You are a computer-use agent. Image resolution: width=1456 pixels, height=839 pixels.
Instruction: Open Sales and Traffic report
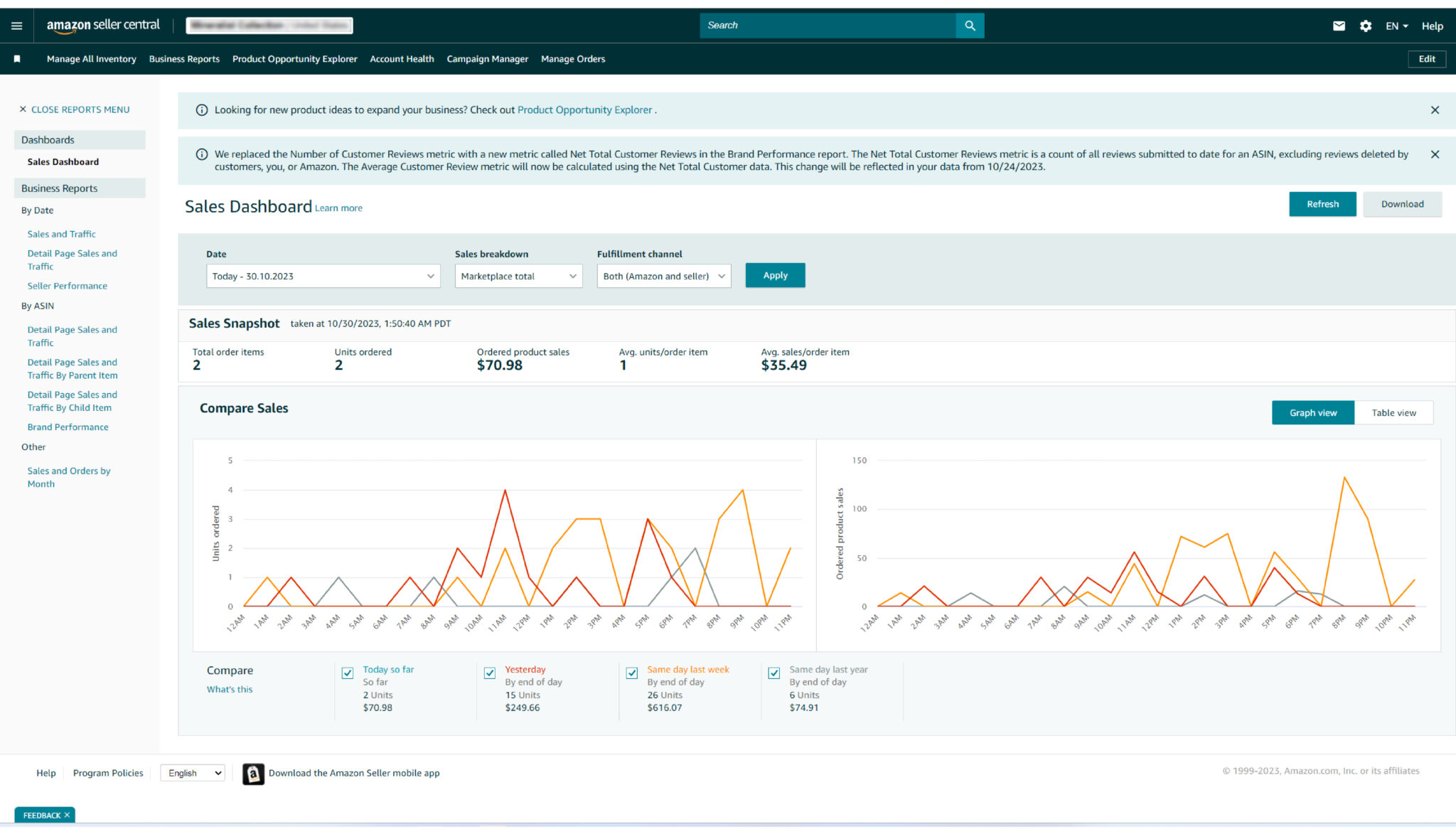coord(61,234)
